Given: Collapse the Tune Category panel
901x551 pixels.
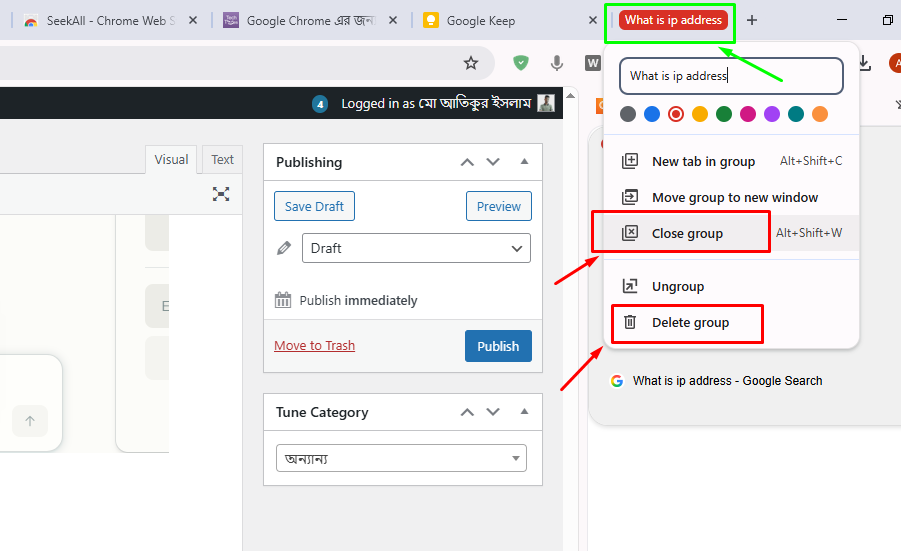Looking at the screenshot, I should [x=524, y=412].
